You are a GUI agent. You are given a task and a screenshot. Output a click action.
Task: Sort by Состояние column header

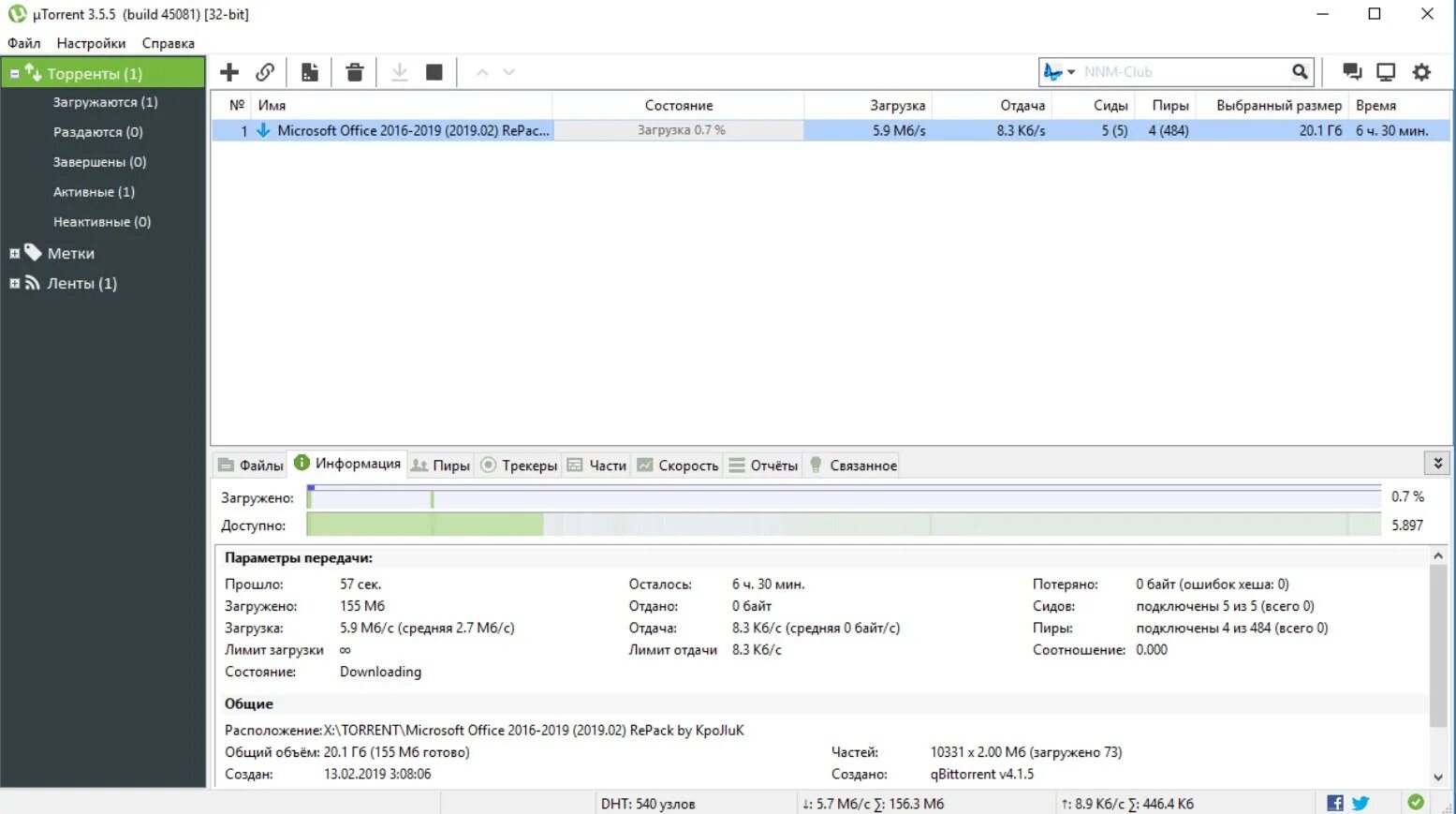pyautogui.click(x=678, y=105)
